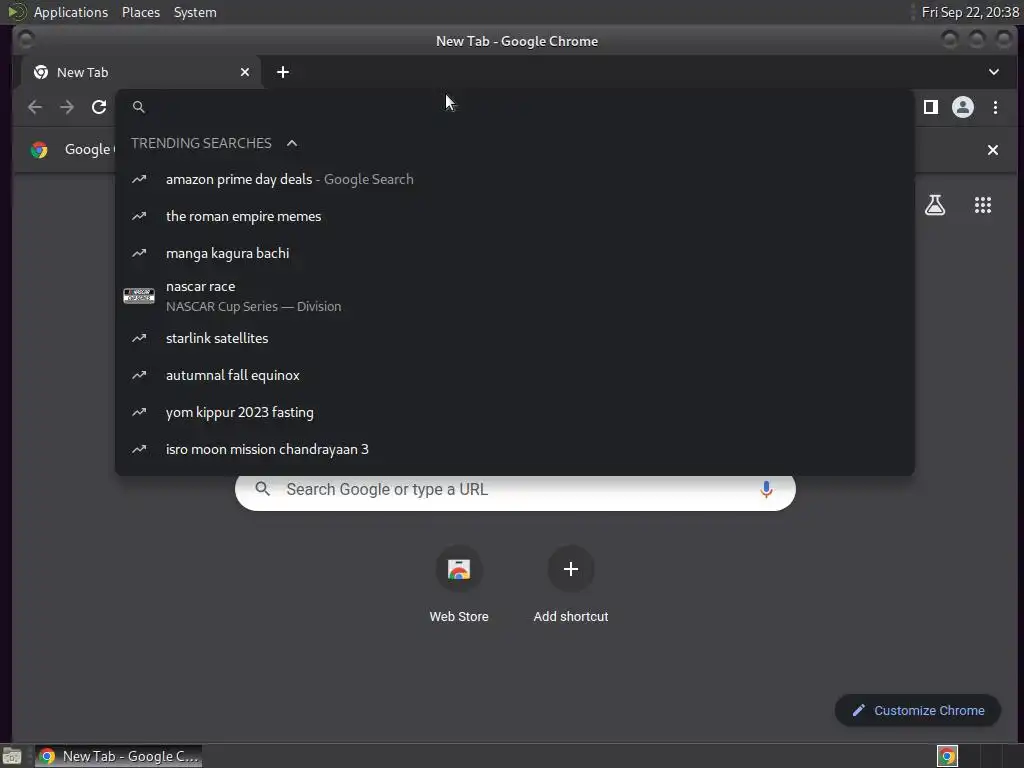This screenshot has height=768, width=1024.
Task: Open the Google apps grid
Action: [x=983, y=205]
